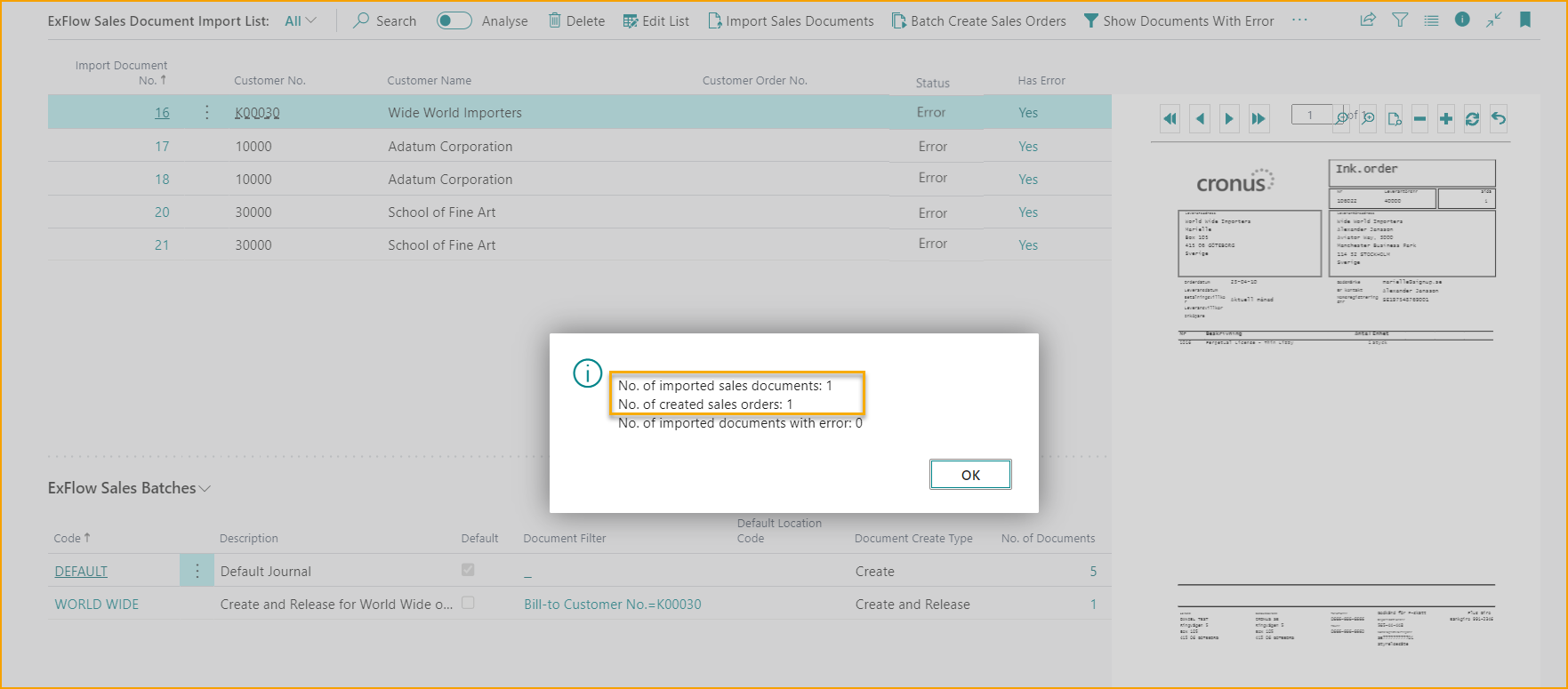Click Import Sales Documents action
The height and width of the screenshot is (689, 1568).
click(791, 20)
